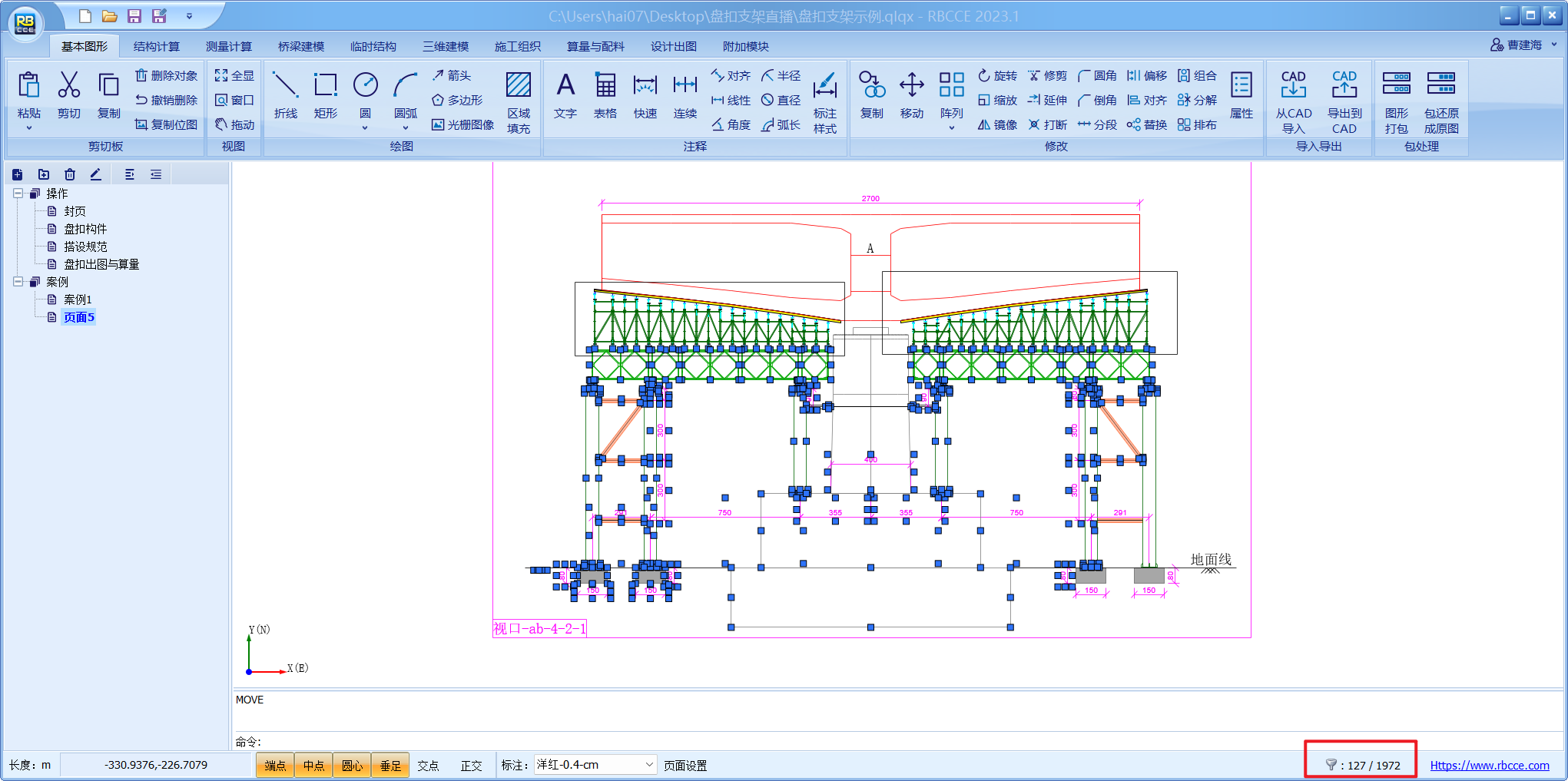Collapse the 操作 tree node
Screen dimensions: 1568x781
click(18, 194)
